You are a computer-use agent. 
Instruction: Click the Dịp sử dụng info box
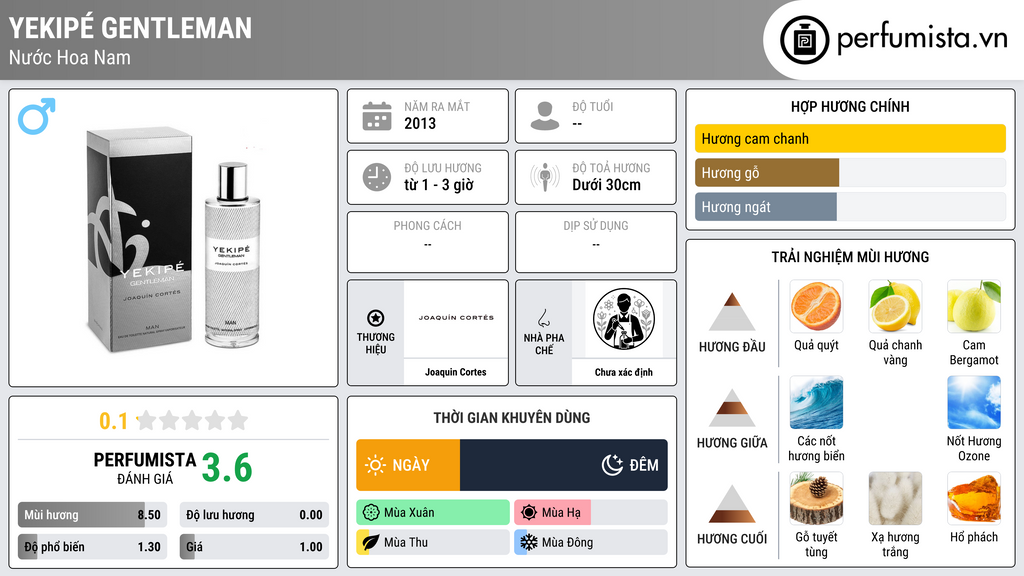coord(596,242)
